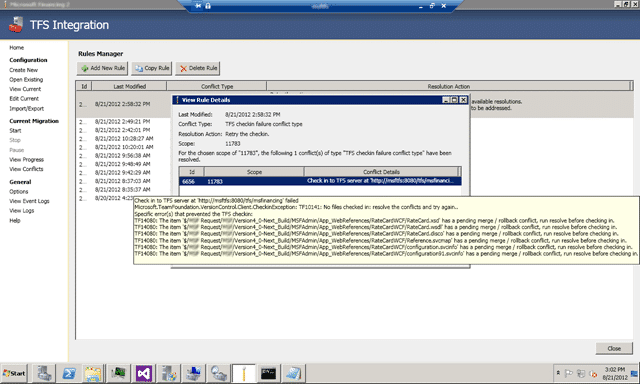Image resolution: width=640 pixels, height=384 pixels.
Task: Click the volume tray icon
Action: tap(593, 373)
